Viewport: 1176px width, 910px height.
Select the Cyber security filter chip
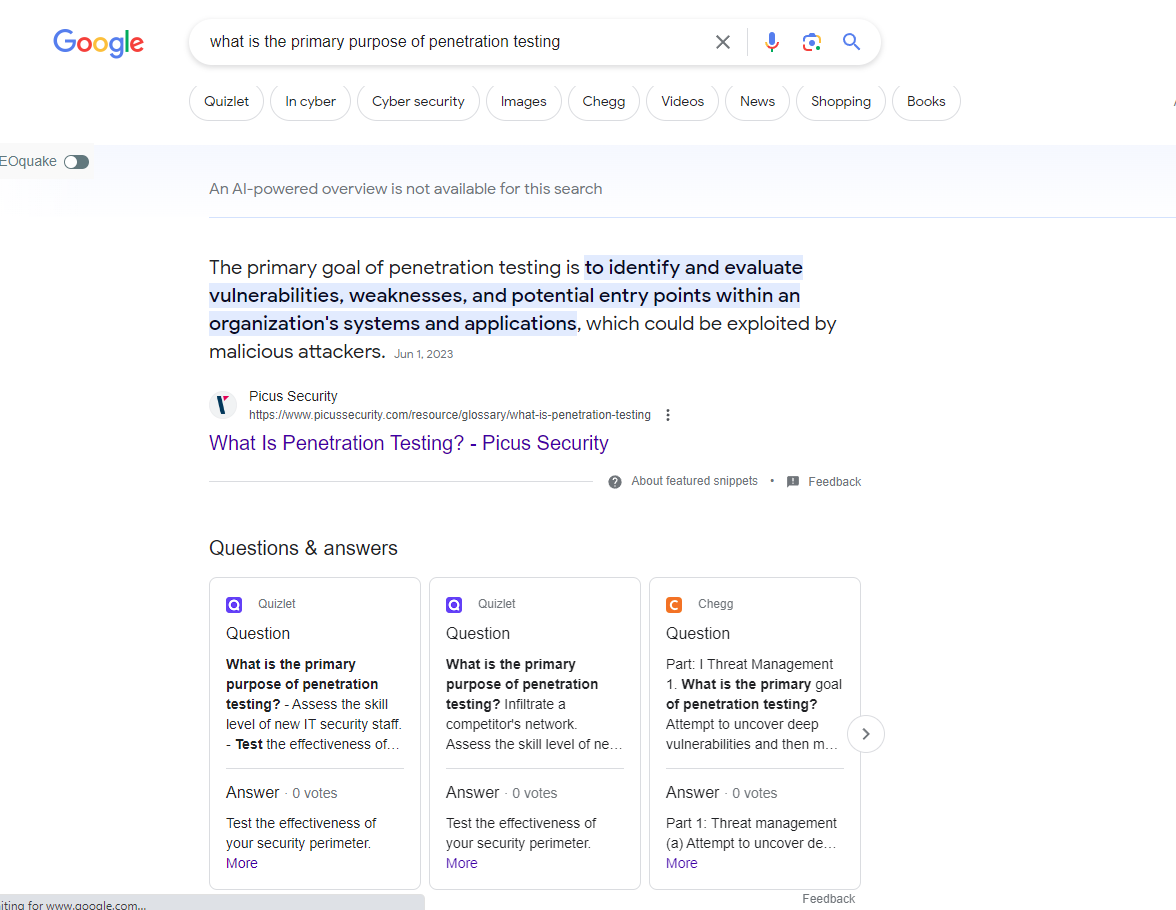point(418,101)
